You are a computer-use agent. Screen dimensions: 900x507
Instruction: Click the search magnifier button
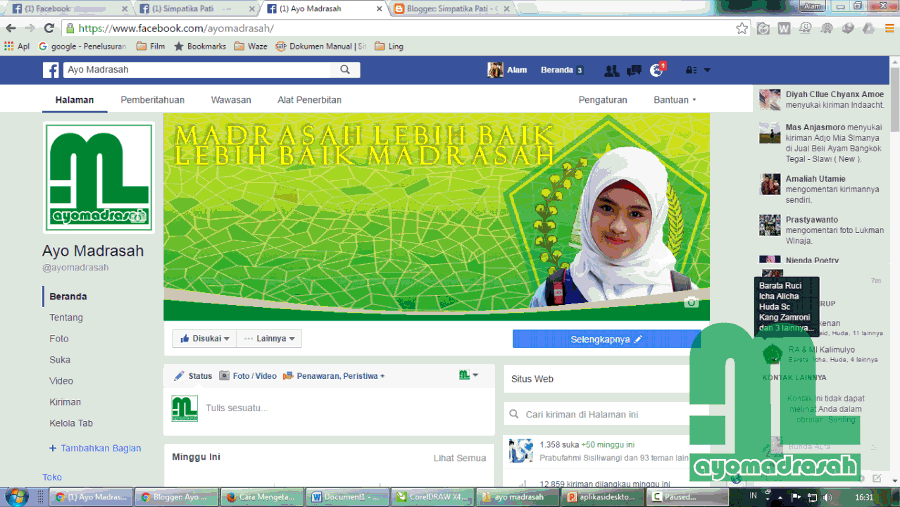pyautogui.click(x=345, y=69)
